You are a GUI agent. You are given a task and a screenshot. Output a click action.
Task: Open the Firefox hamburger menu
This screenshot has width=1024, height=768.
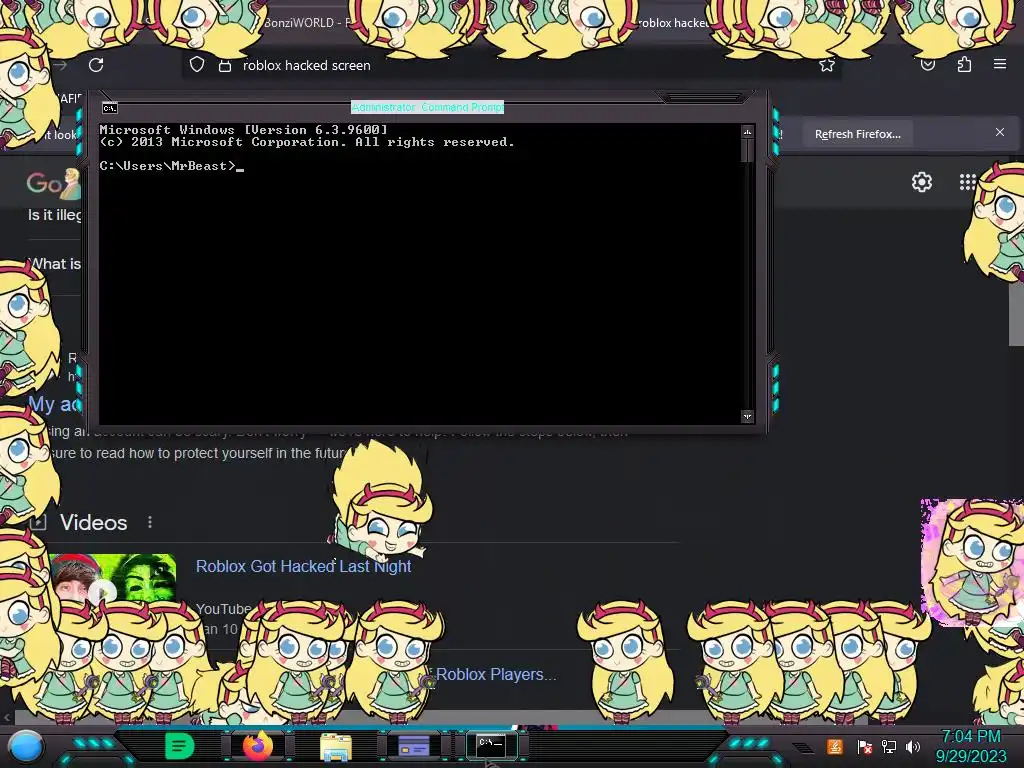(1000, 64)
